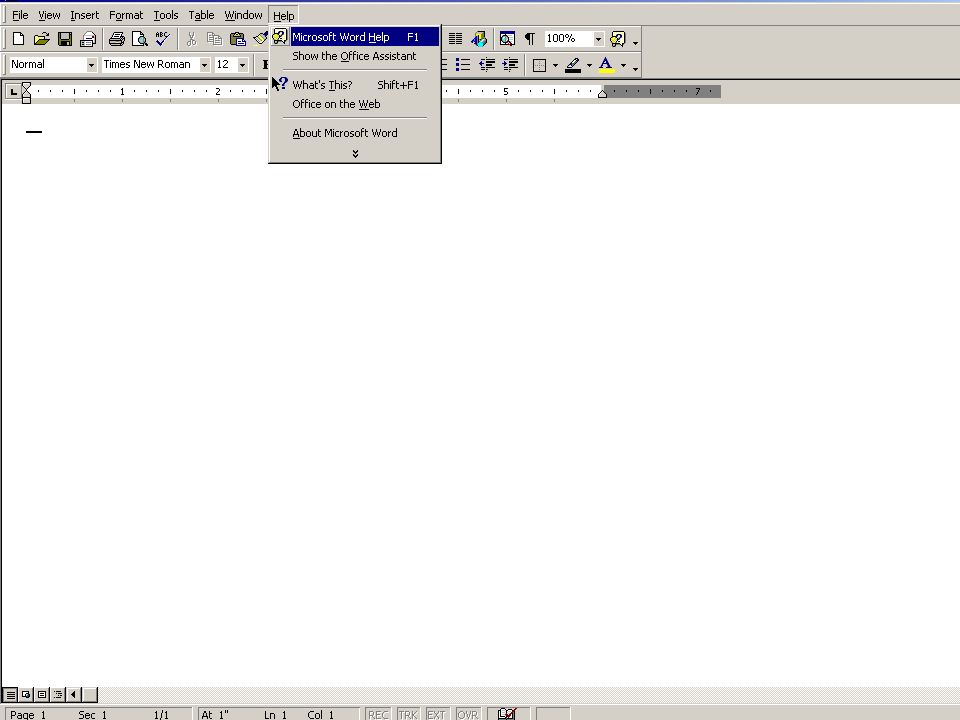The width and height of the screenshot is (960, 720).
Task: Click the Increase Indent icon
Action: (x=510, y=65)
